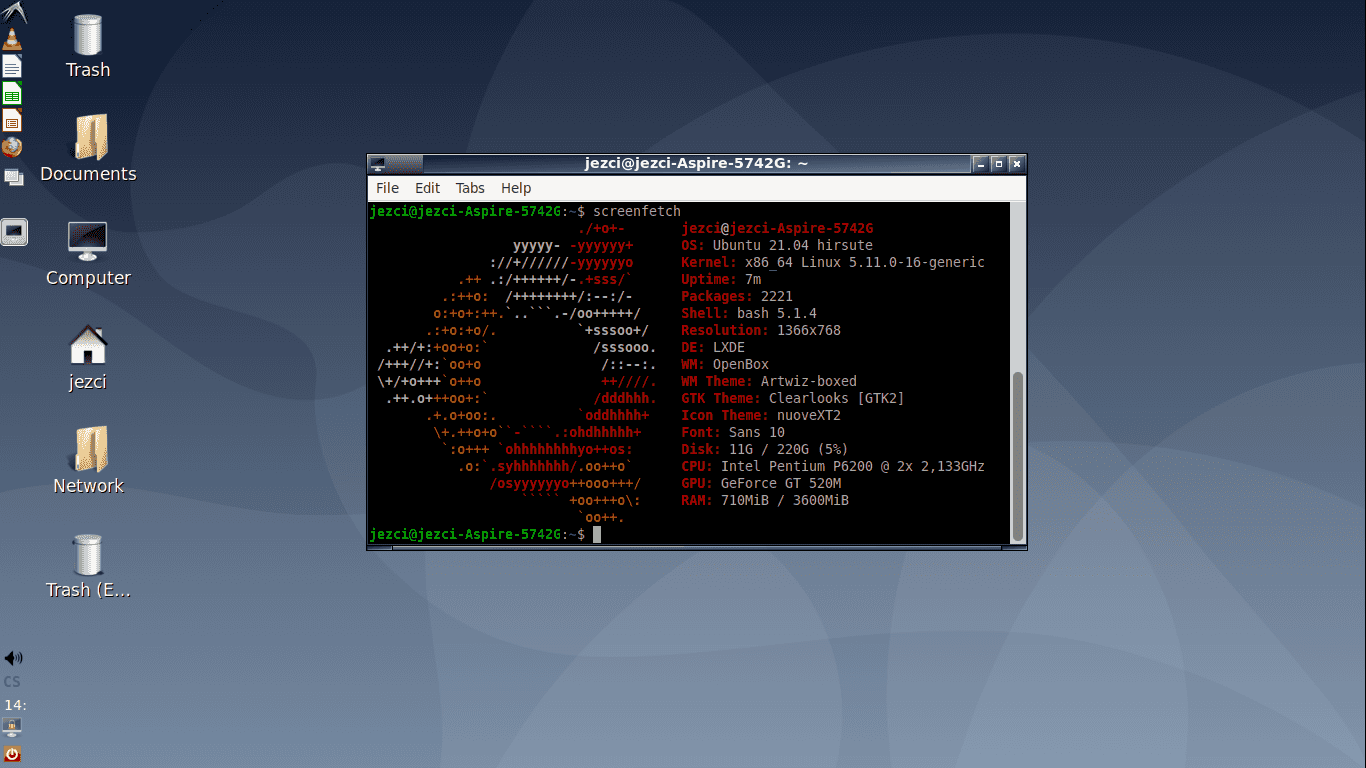Open the terminal launcher icon in the sidebar
Viewport: 1366px width, 768px height.
(13, 232)
